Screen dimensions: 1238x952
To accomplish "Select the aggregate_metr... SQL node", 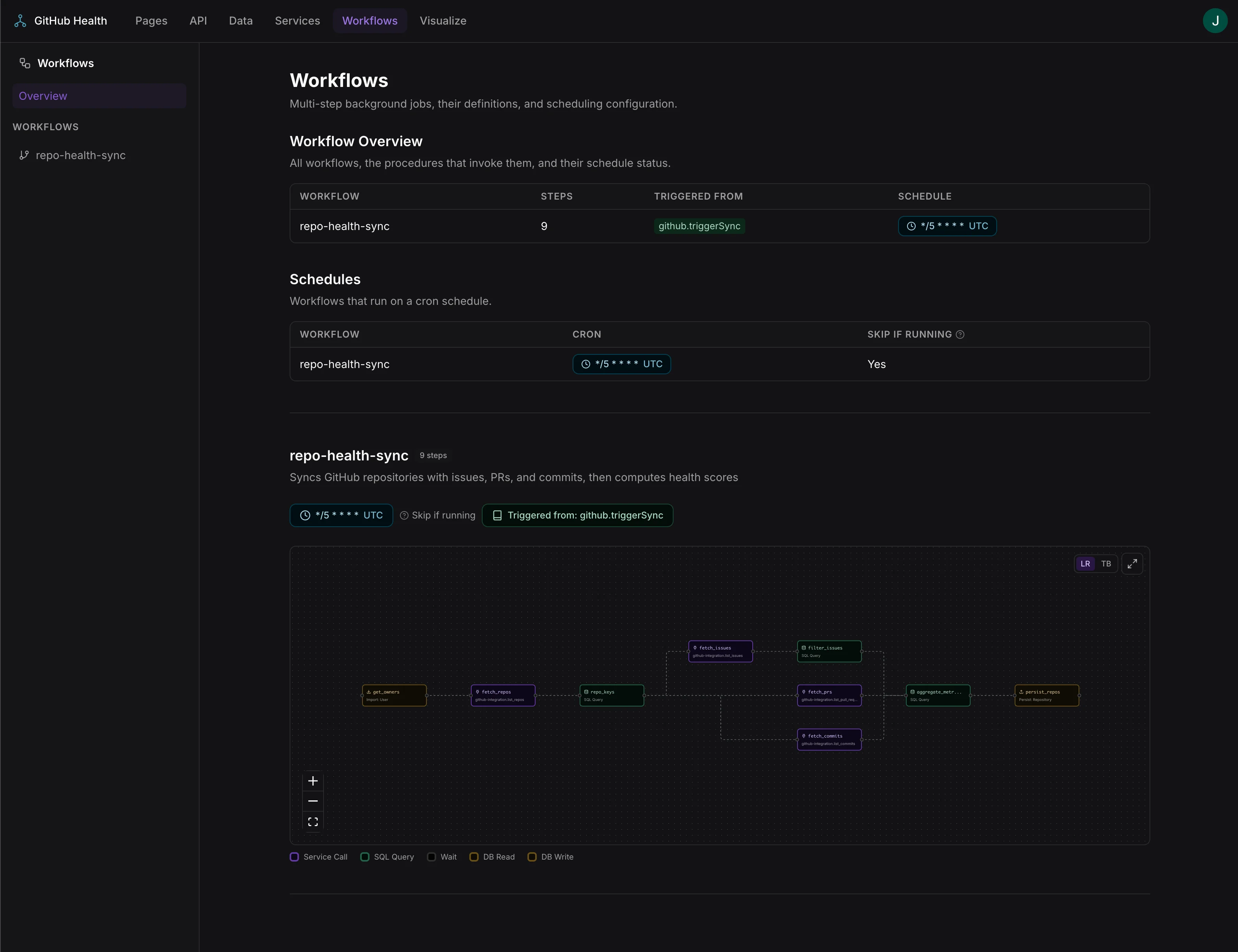I will 938,695.
